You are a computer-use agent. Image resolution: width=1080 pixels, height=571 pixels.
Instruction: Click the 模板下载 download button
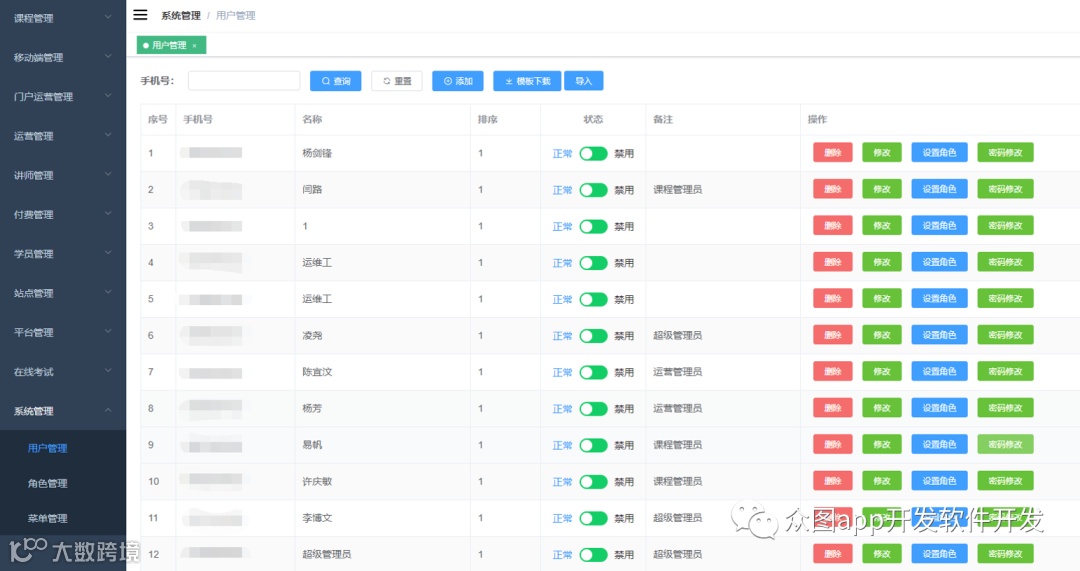527,81
